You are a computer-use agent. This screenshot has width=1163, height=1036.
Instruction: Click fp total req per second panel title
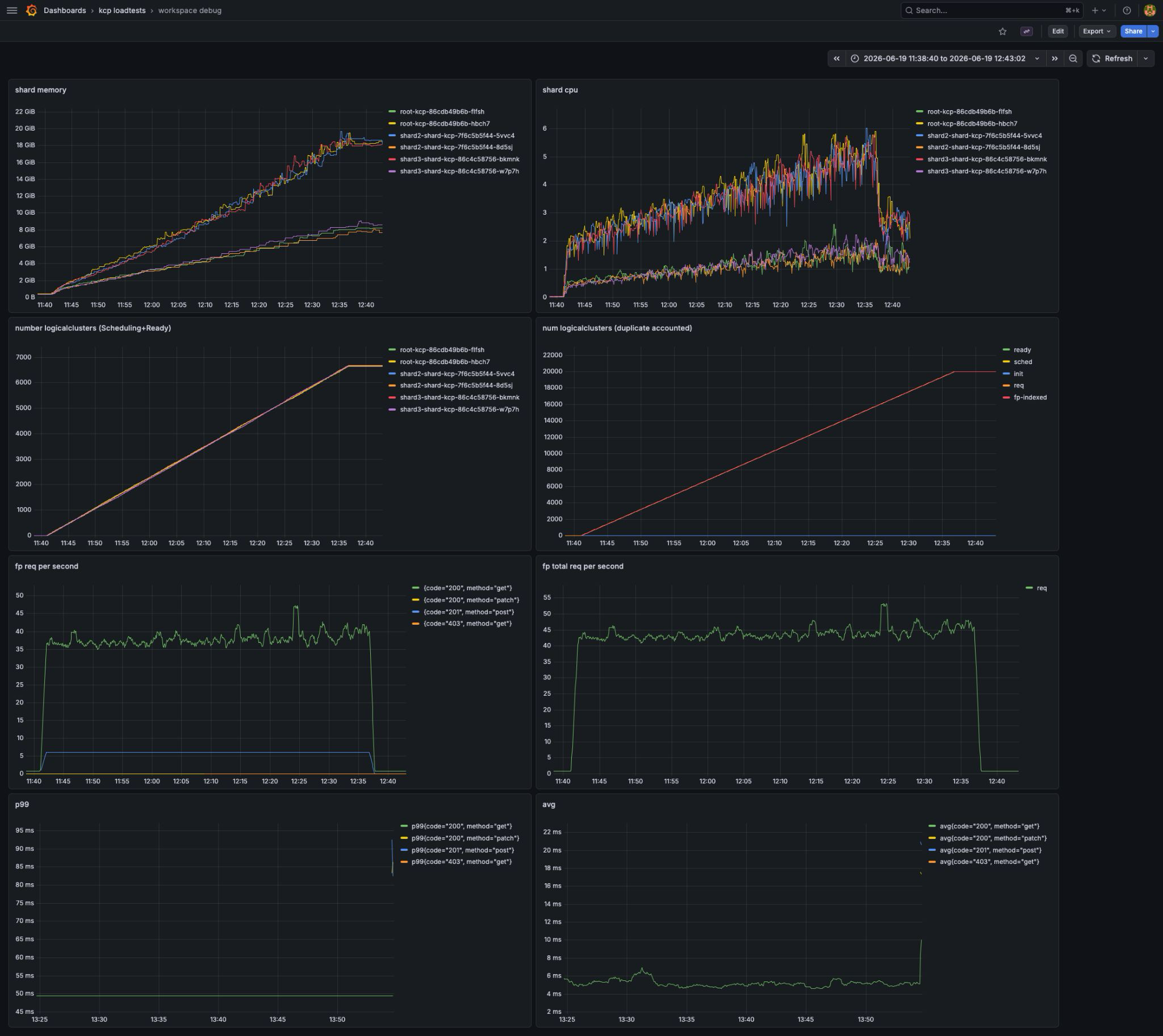click(x=583, y=566)
